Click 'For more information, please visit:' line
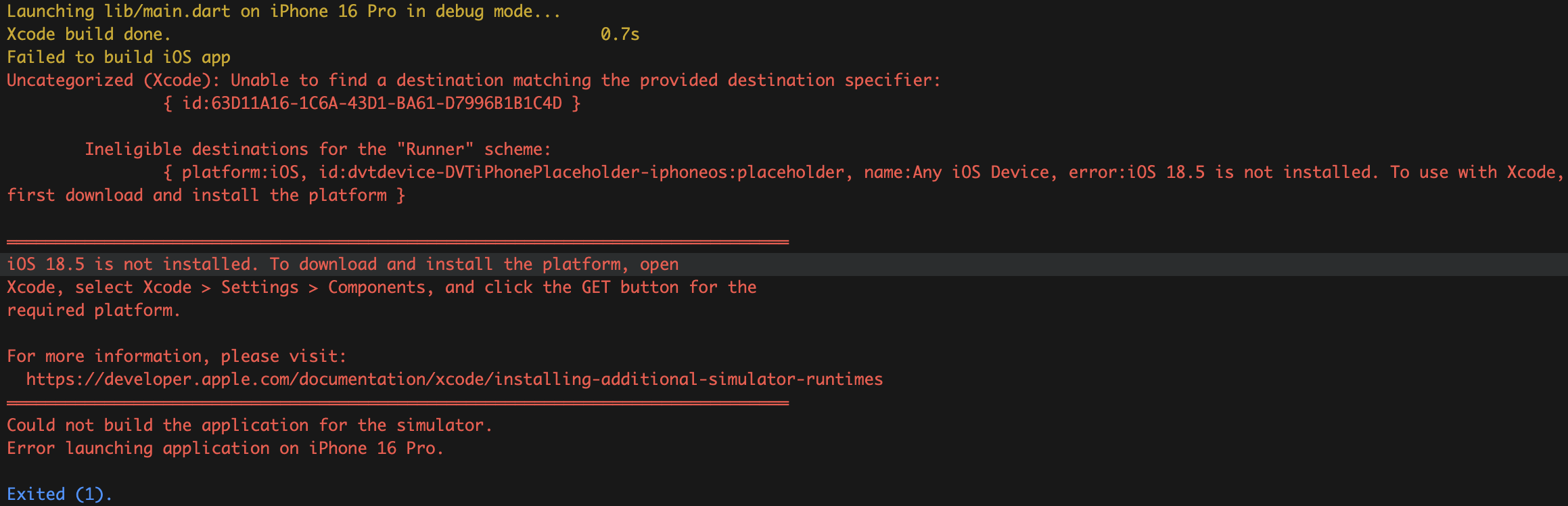 coord(176,356)
